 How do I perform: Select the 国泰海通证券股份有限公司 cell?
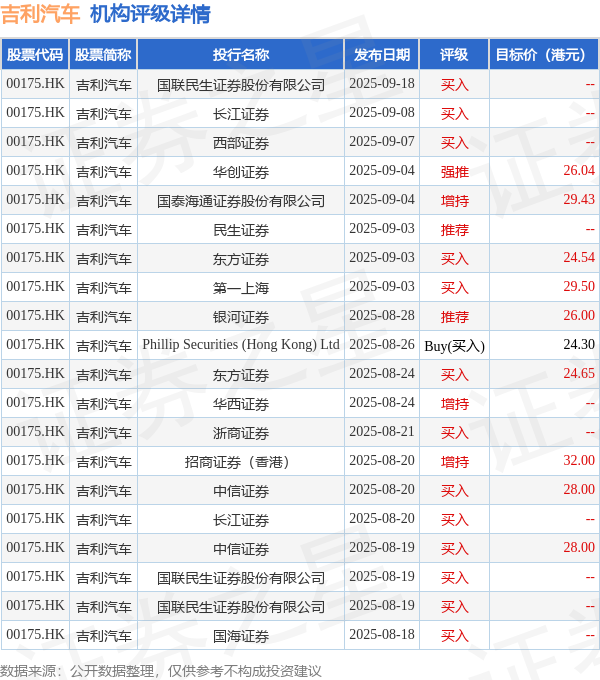pos(241,201)
